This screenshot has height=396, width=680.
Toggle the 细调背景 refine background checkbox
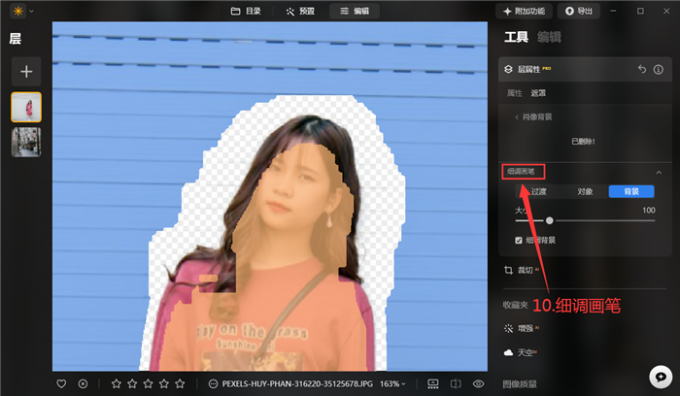tap(519, 240)
